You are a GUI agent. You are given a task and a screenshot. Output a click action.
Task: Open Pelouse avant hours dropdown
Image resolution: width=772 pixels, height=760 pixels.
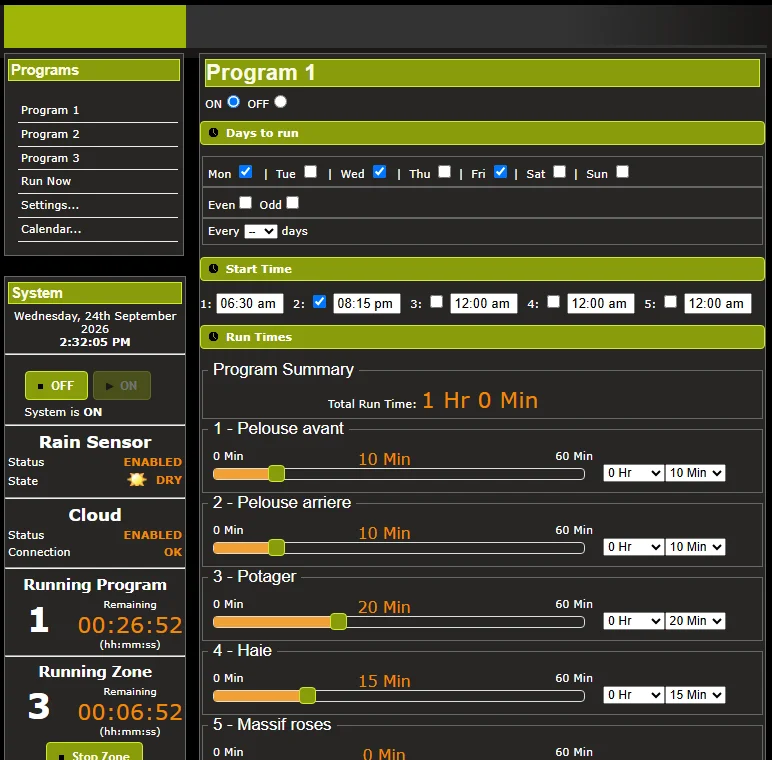(x=633, y=473)
